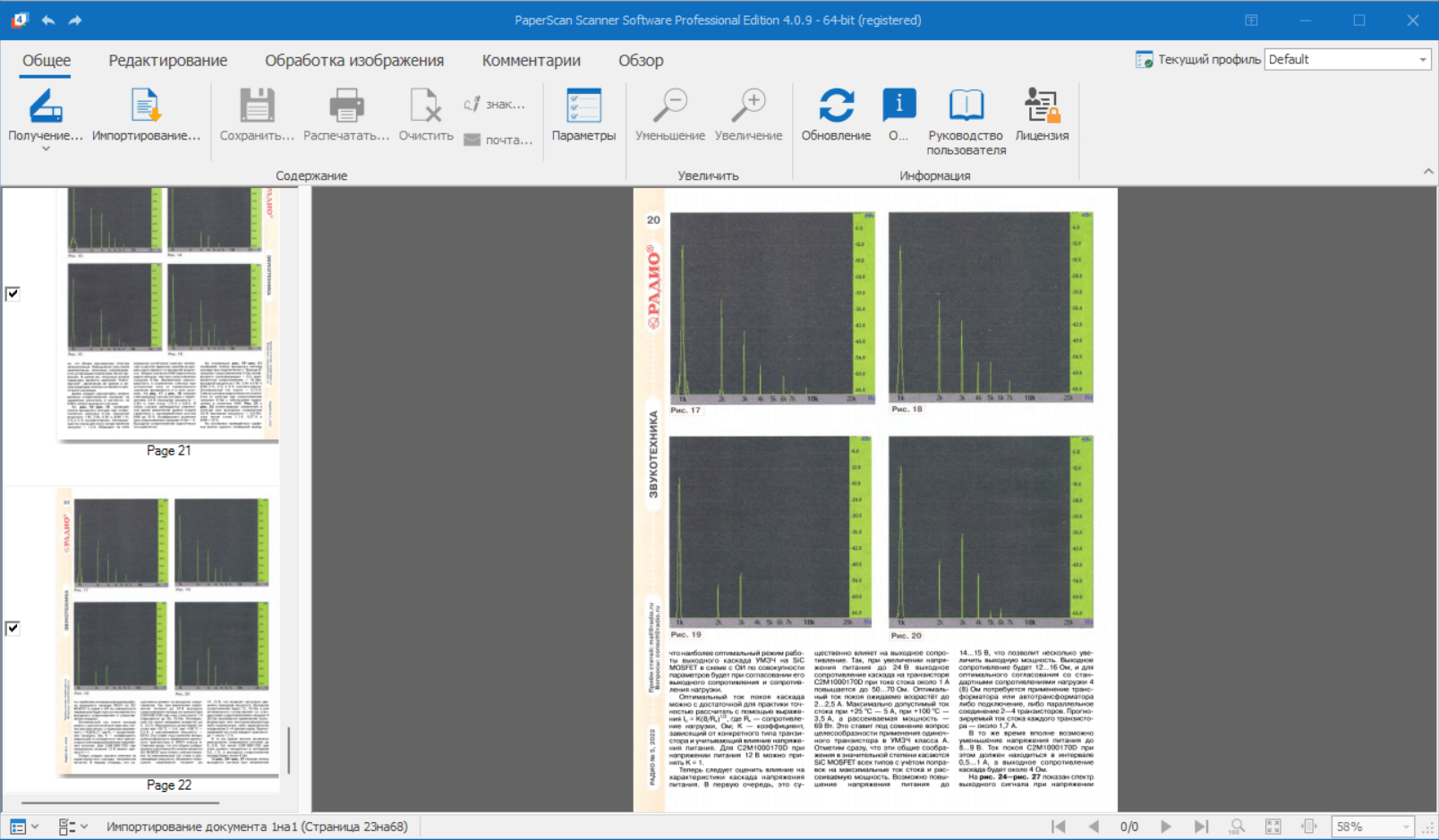Click the undo arrow in title bar

tap(48, 20)
